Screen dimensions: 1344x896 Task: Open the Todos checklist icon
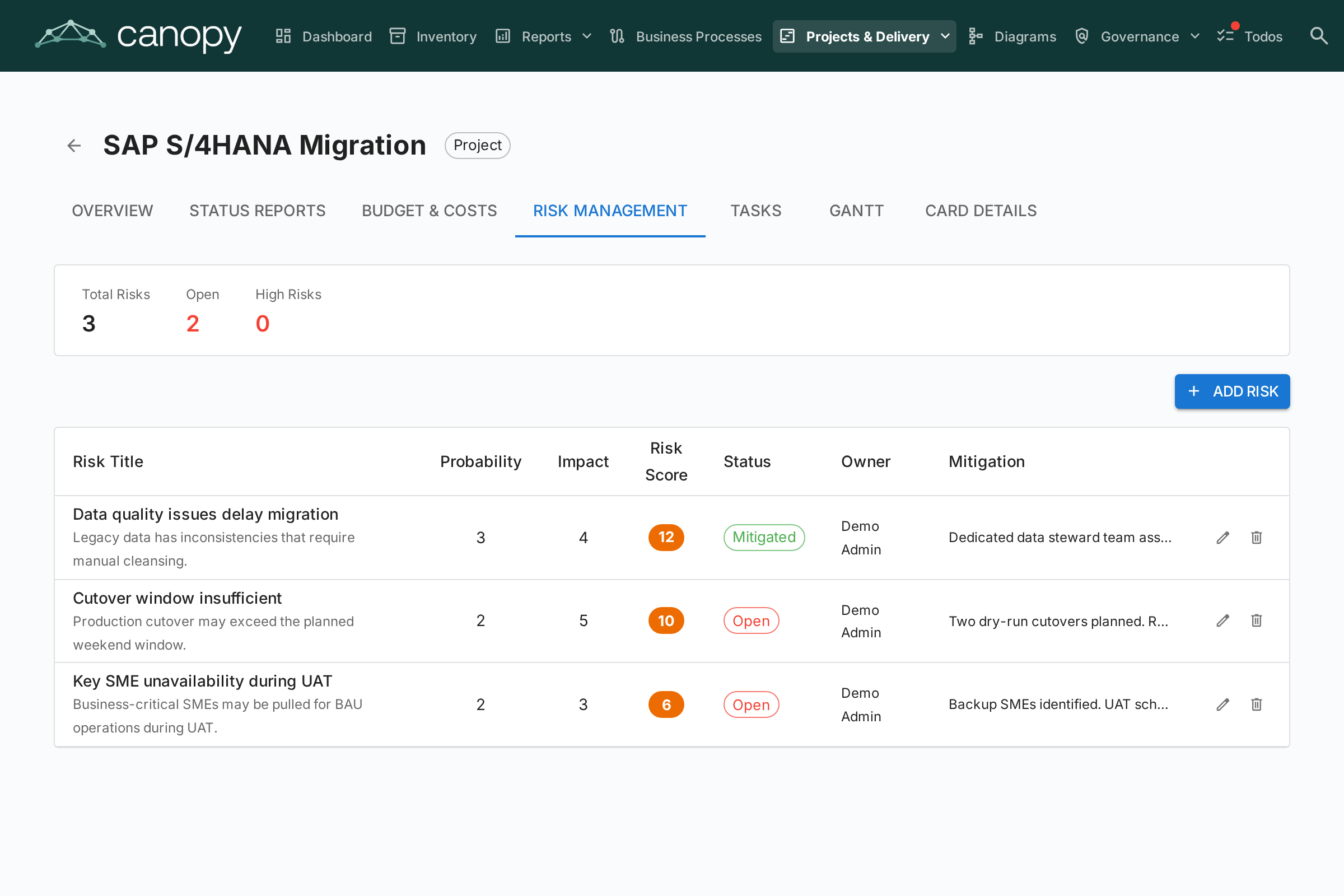point(1225,36)
